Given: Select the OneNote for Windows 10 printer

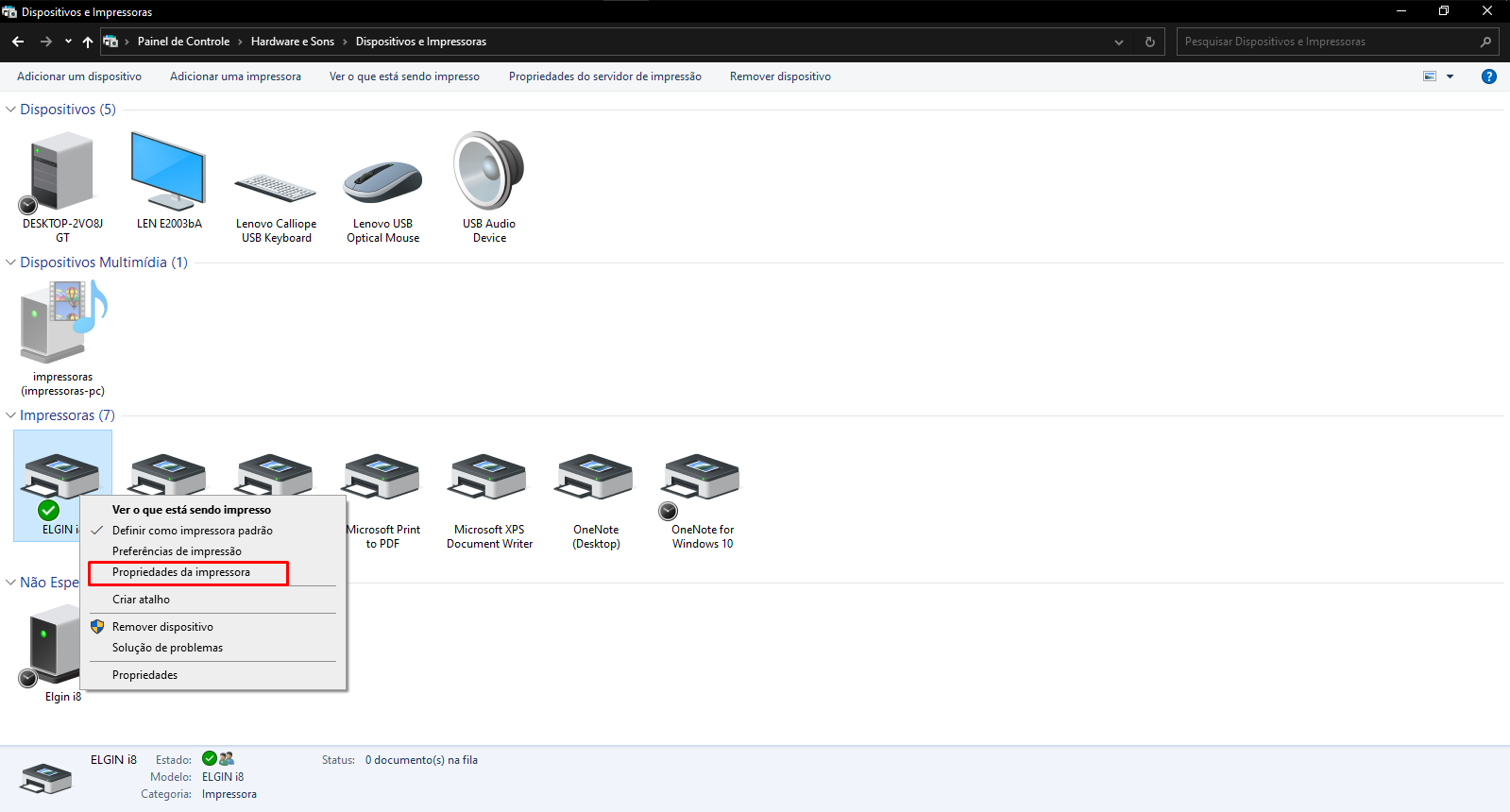Looking at the screenshot, I should click(x=703, y=479).
